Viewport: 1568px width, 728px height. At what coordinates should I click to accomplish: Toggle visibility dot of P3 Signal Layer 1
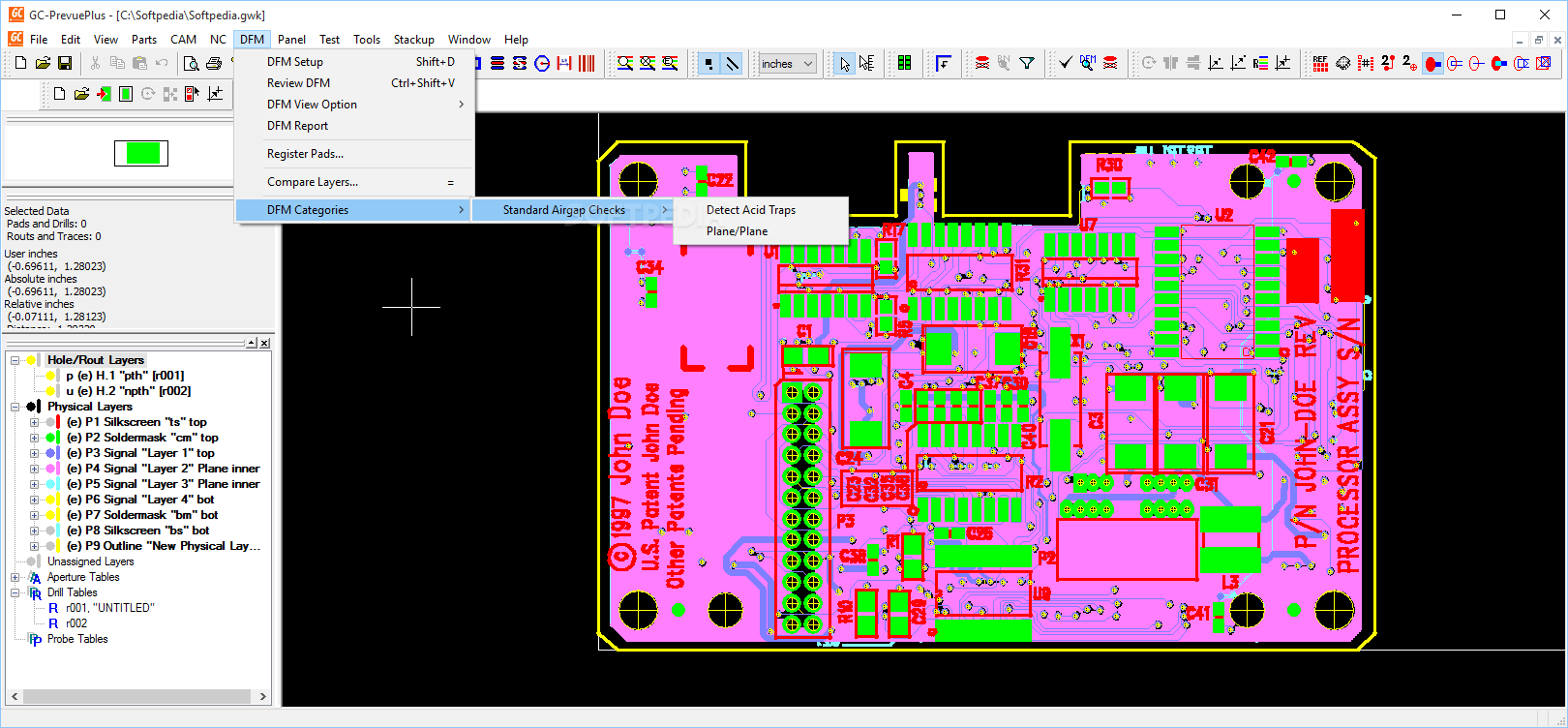(50, 453)
